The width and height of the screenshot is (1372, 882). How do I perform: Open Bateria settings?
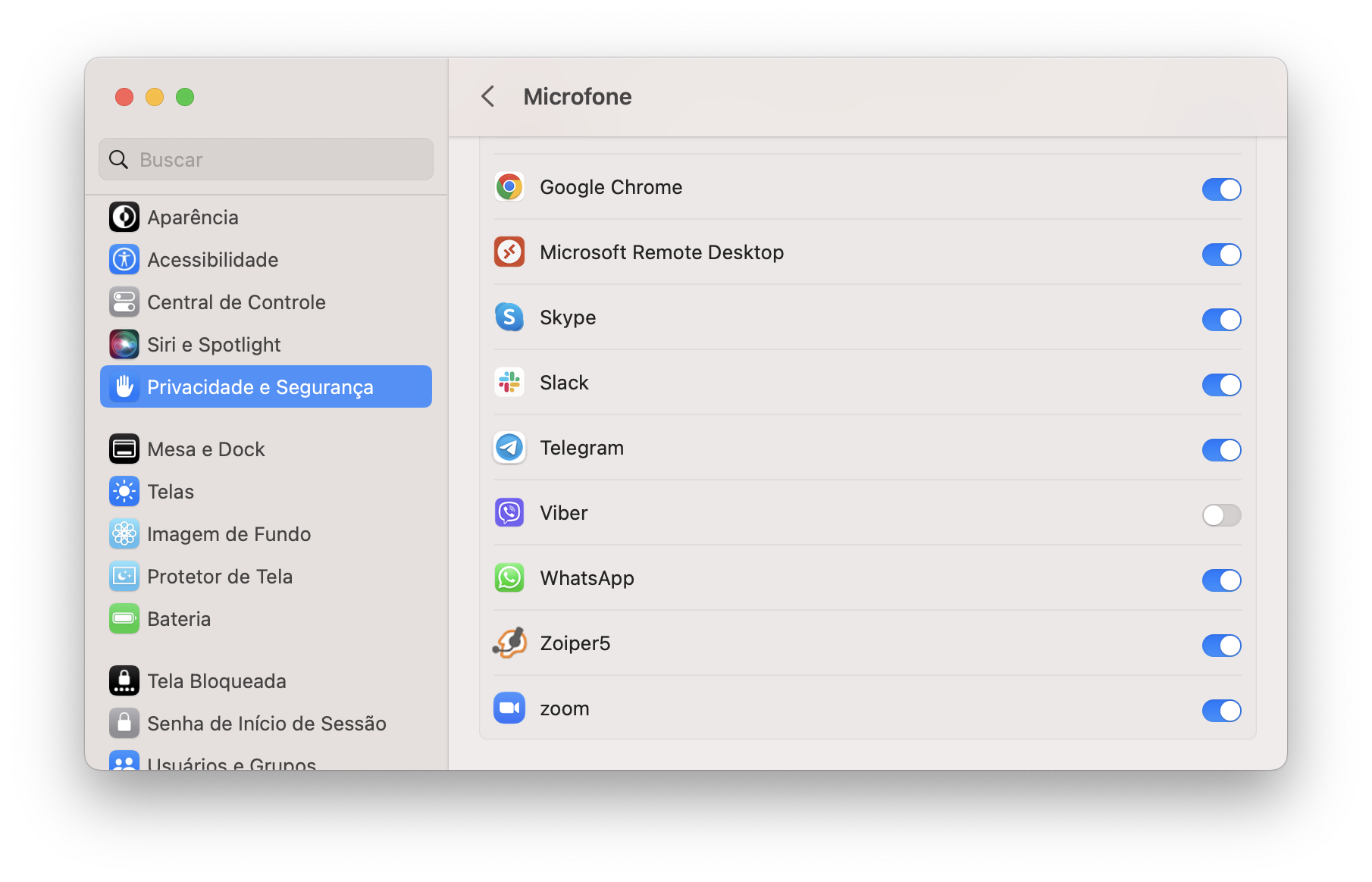coord(266,619)
